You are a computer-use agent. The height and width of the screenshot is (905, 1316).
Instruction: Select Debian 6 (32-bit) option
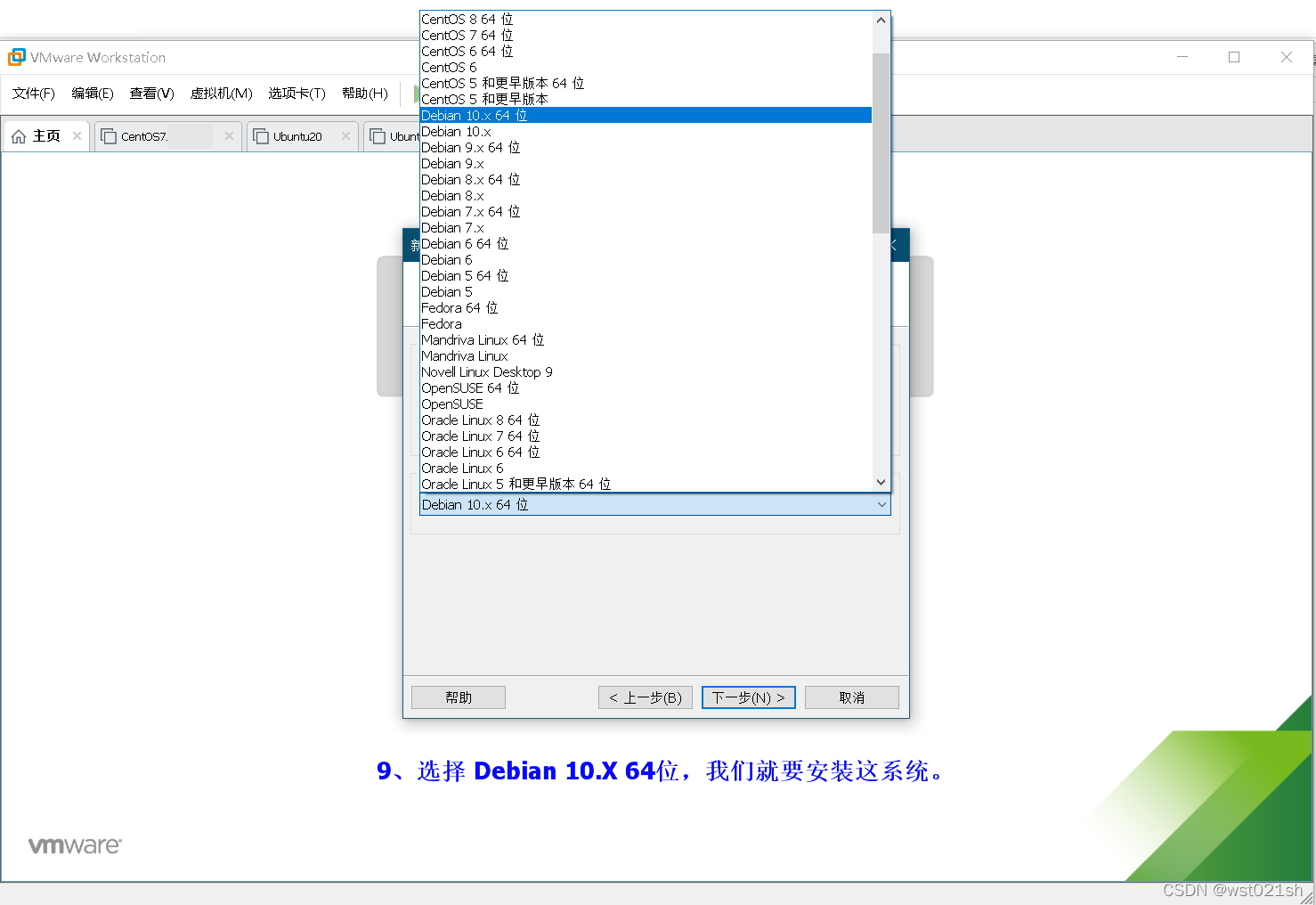pyautogui.click(x=646, y=260)
